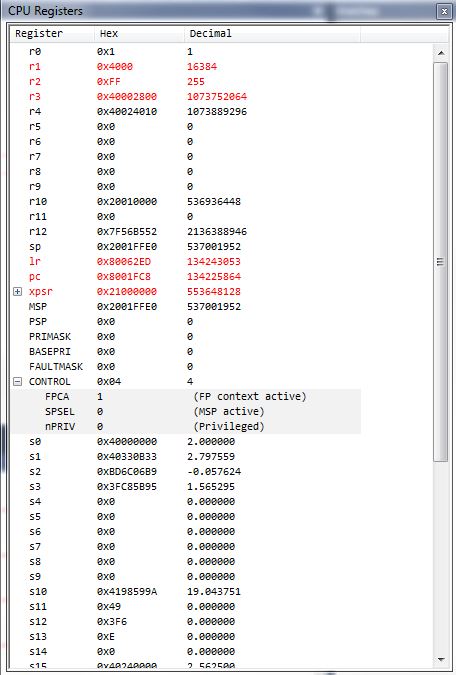
Task: Select the nPRIV bit field row
Action: (186, 427)
